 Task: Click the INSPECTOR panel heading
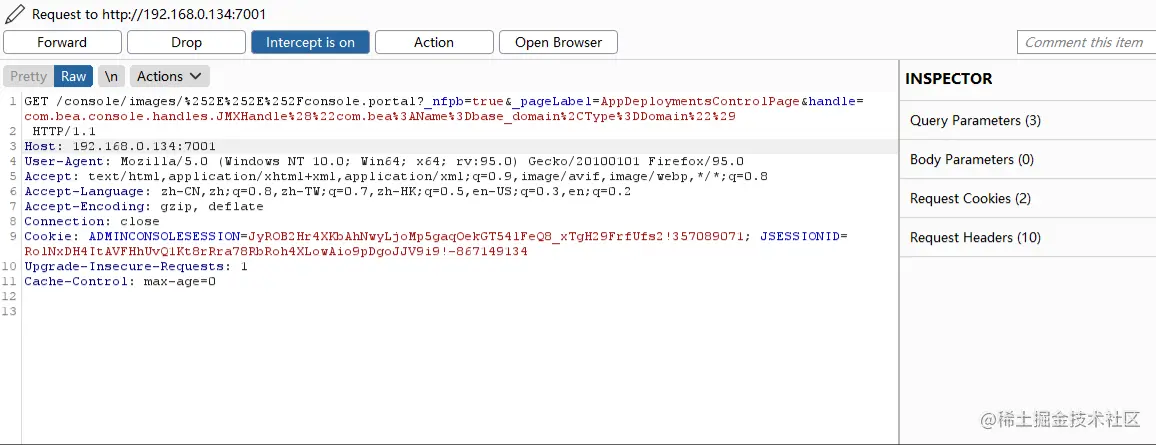click(948, 79)
